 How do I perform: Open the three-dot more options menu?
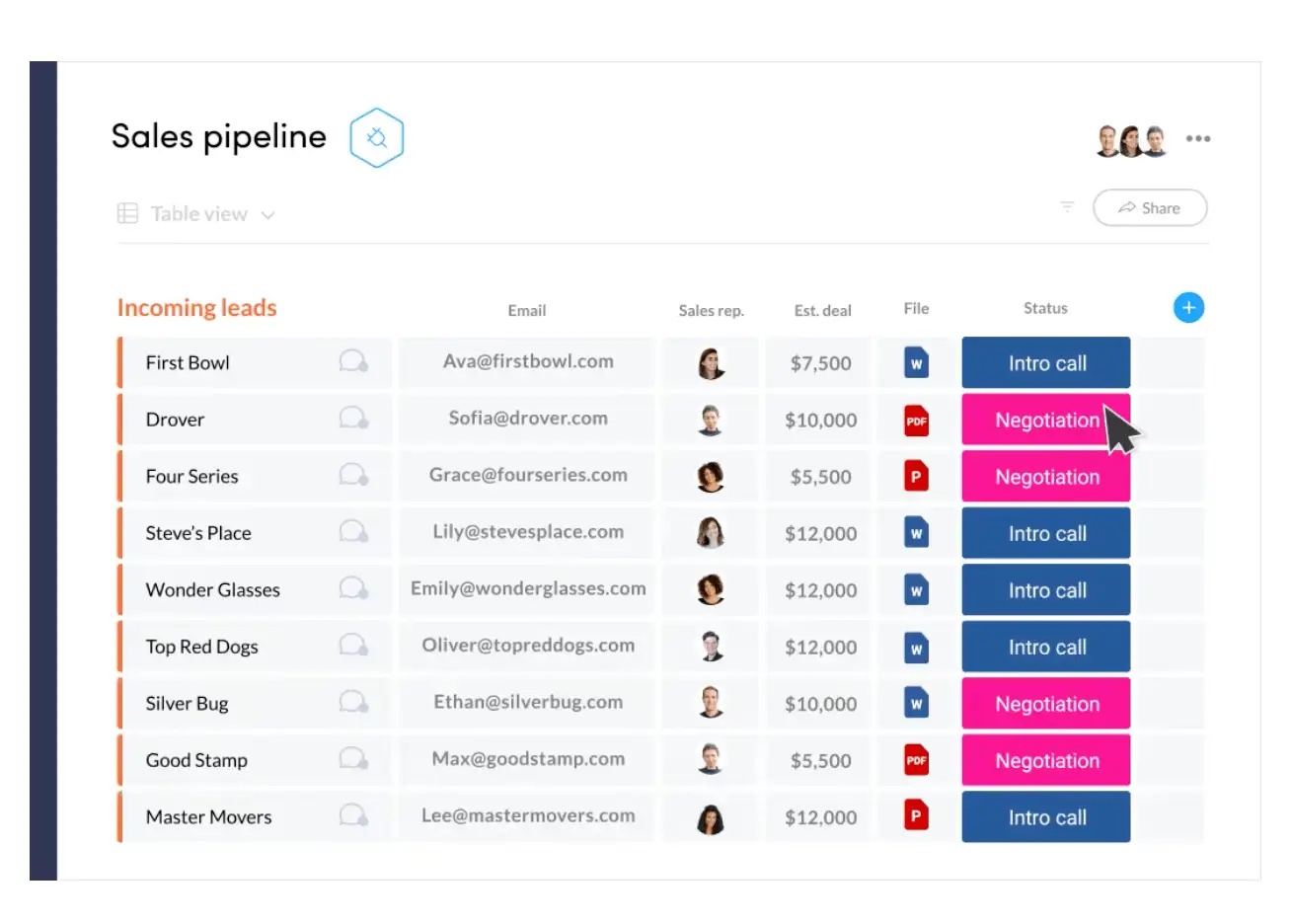1198,139
